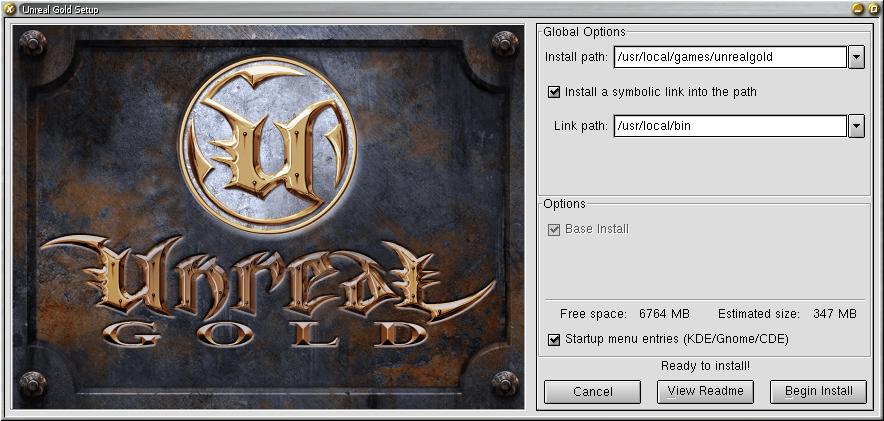Screen dimensions: 884x421
Task: Click the 'Global Options' group heading
Action: pyautogui.click(x=584, y=32)
